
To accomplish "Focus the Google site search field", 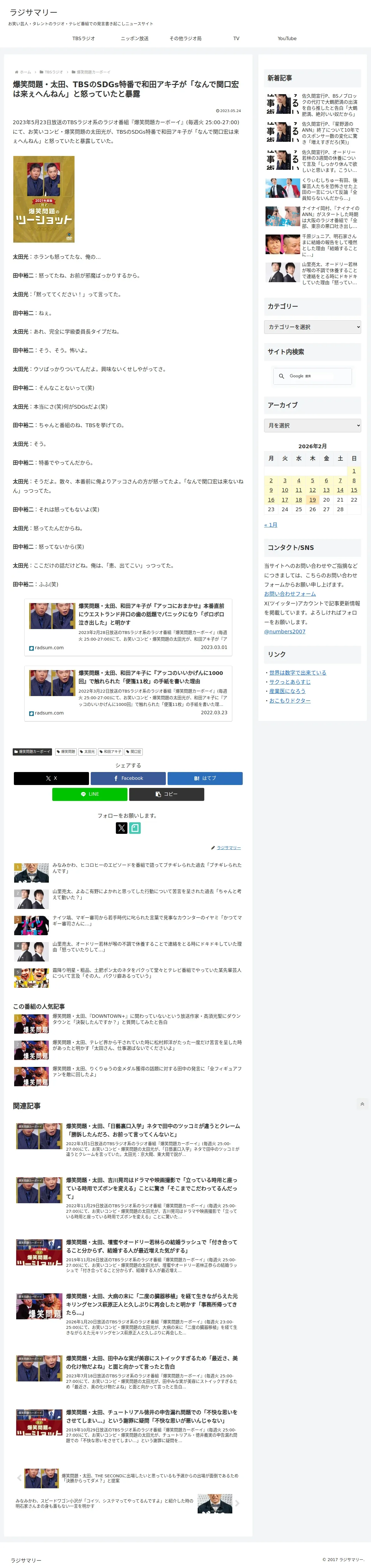I will click(319, 376).
